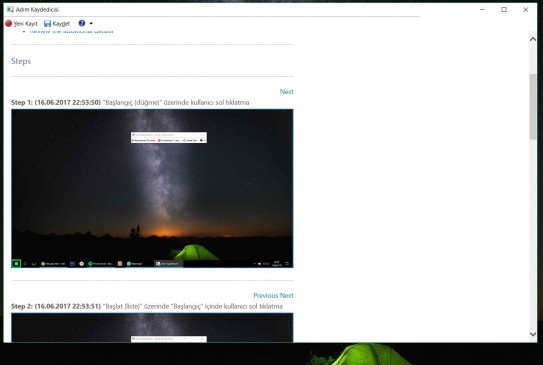Viewport: 543px width, 365px height.
Task: Click the scrollbar down arrow
Action: pyautogui.click(x=533, y=334)
